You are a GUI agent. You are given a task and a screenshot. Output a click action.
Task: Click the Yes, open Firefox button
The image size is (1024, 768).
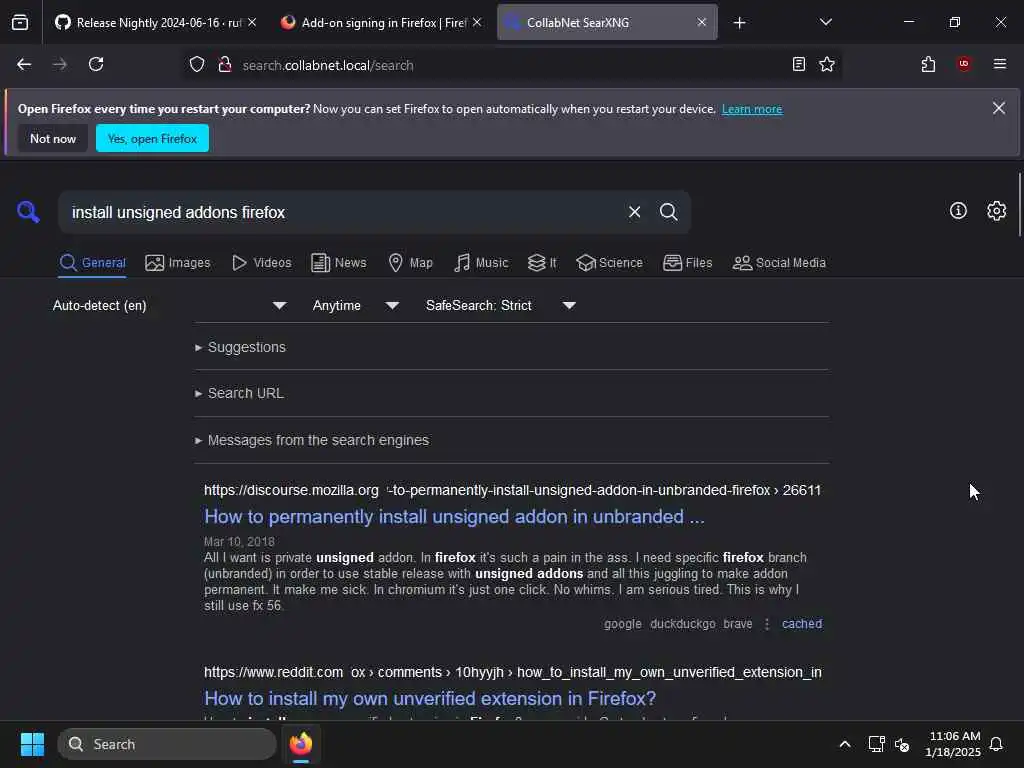tap(152, 138)
